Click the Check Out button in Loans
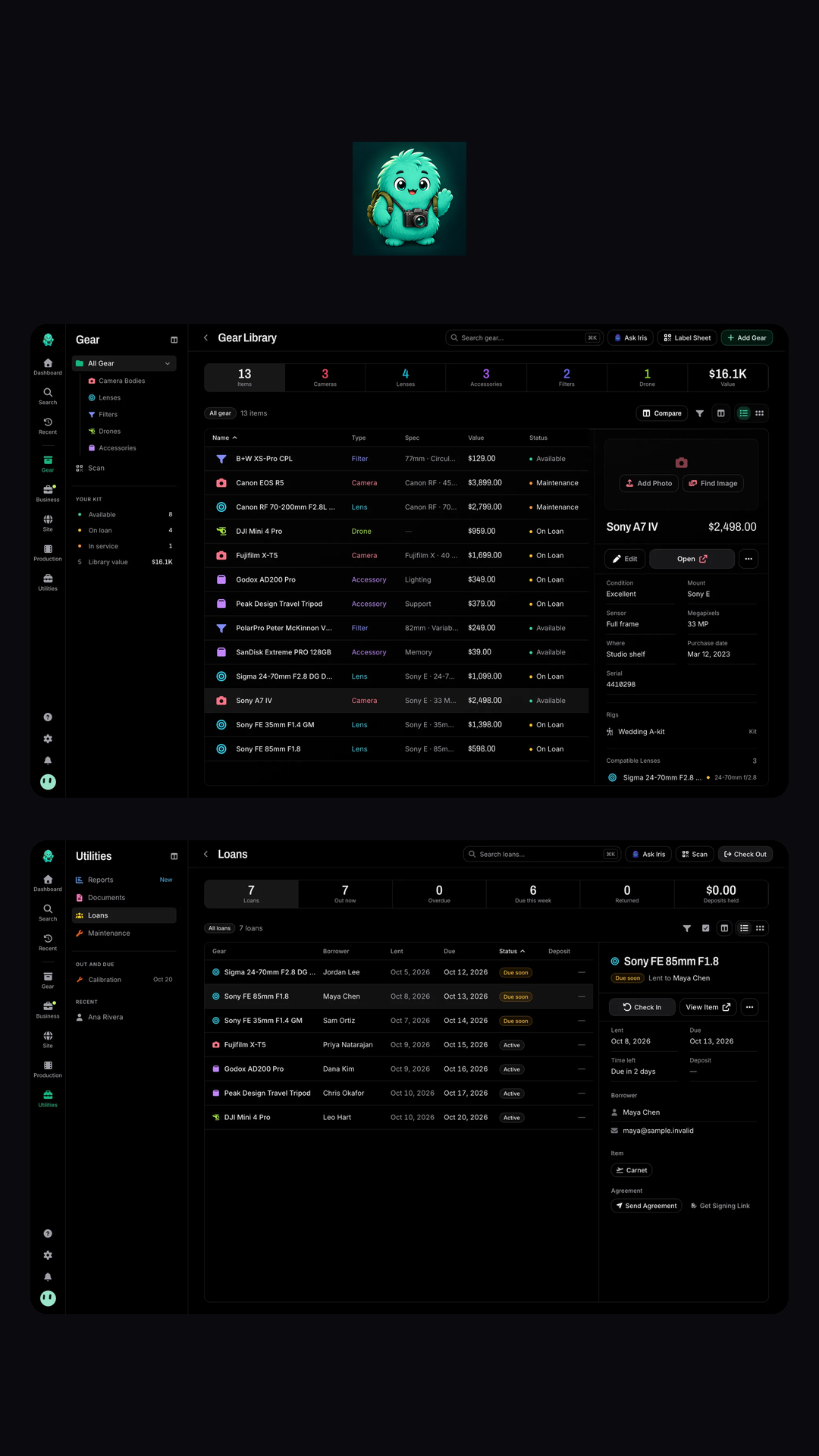Viewport: 819px width, 1456px height. pyautogui.click(x=745, y=854)
